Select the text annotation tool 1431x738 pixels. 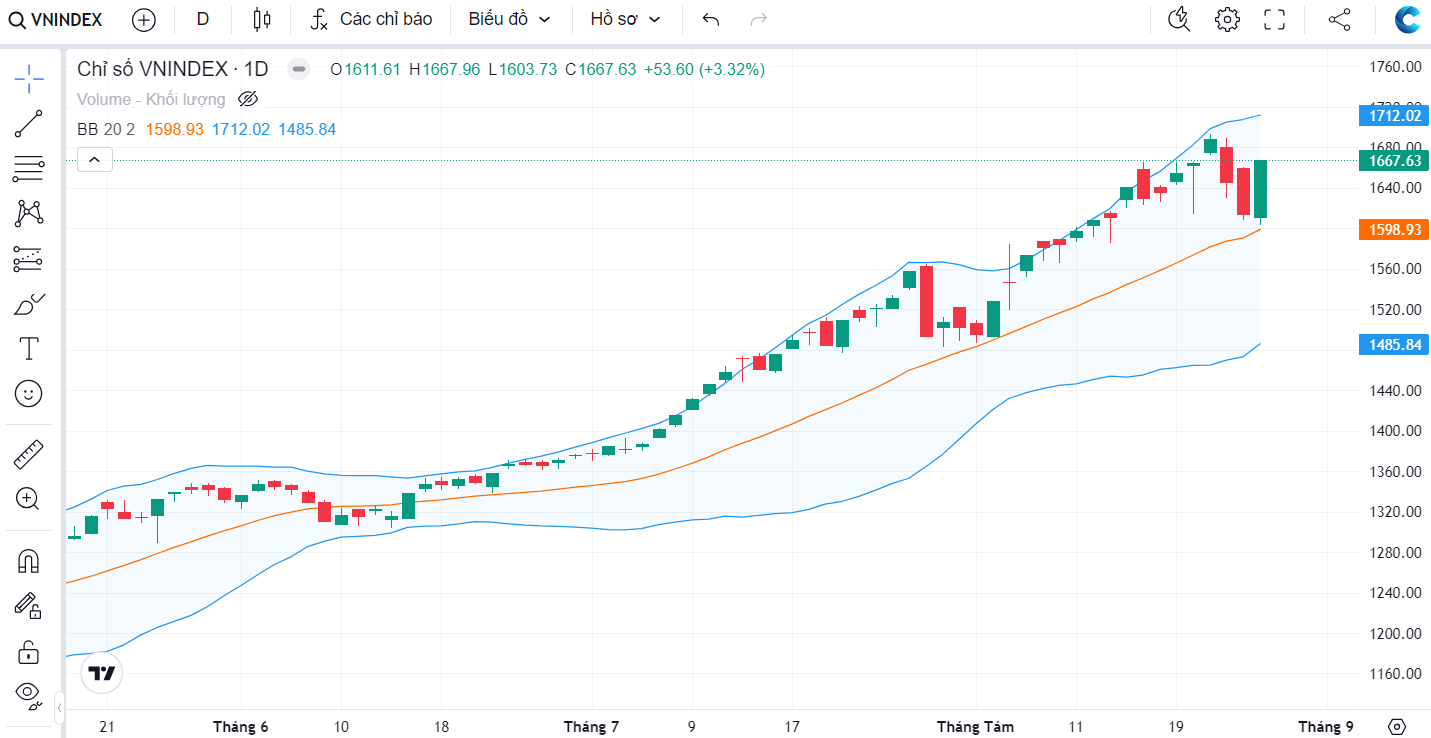(x=29, y=348)
